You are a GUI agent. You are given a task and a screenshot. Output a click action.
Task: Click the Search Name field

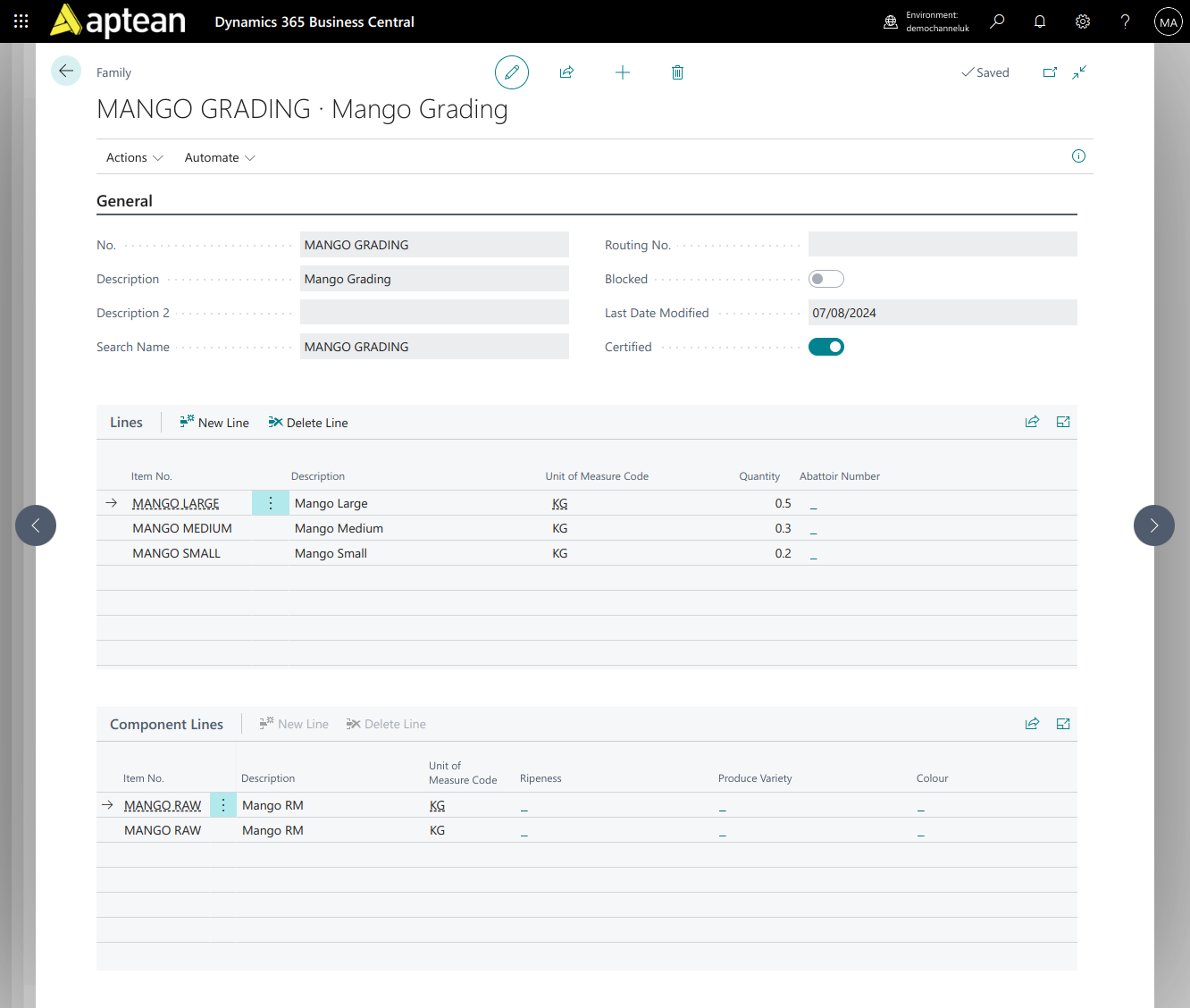point(434,347)
